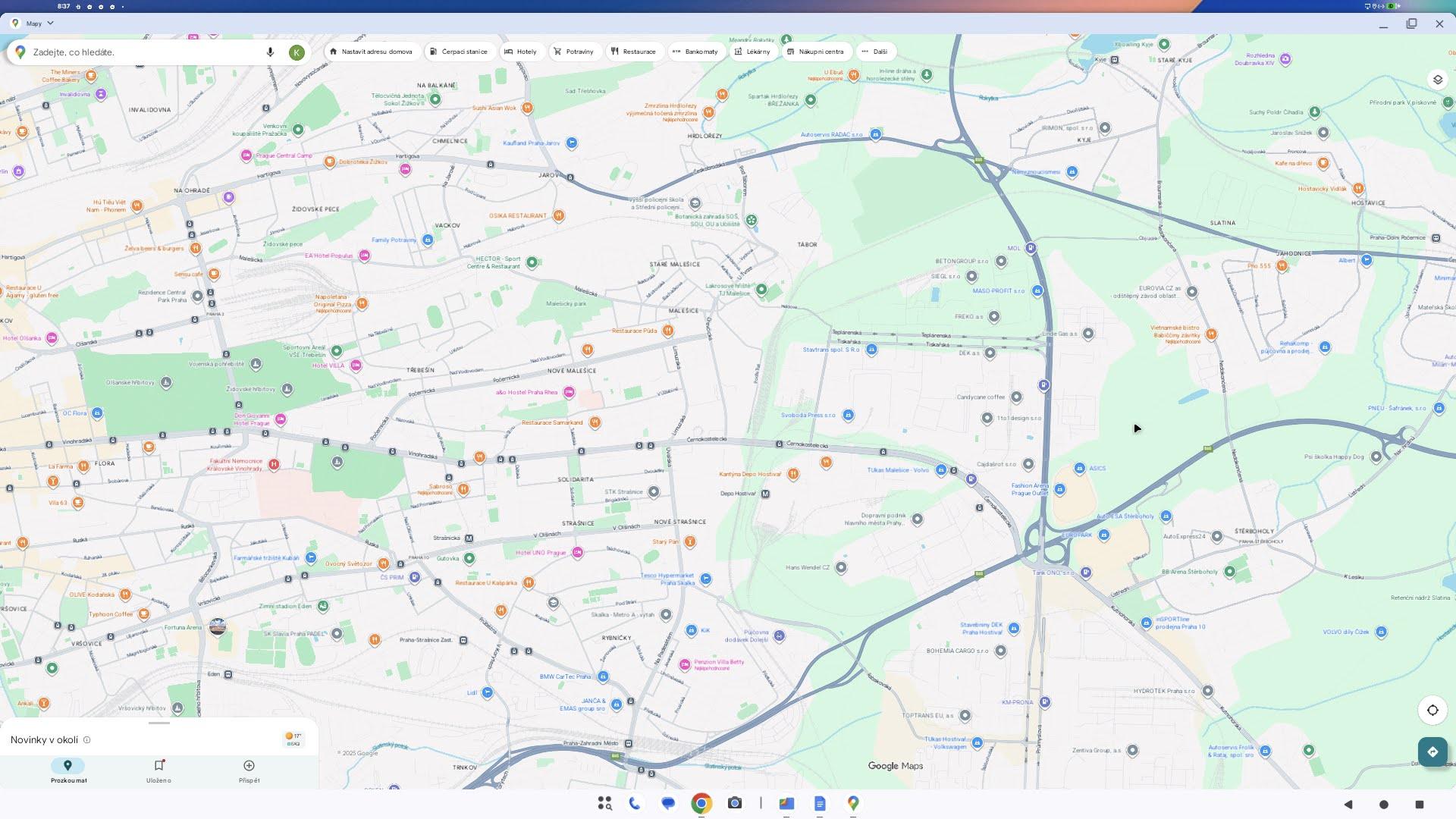Launch Chrome from the taskbar

tap(701, 803)
